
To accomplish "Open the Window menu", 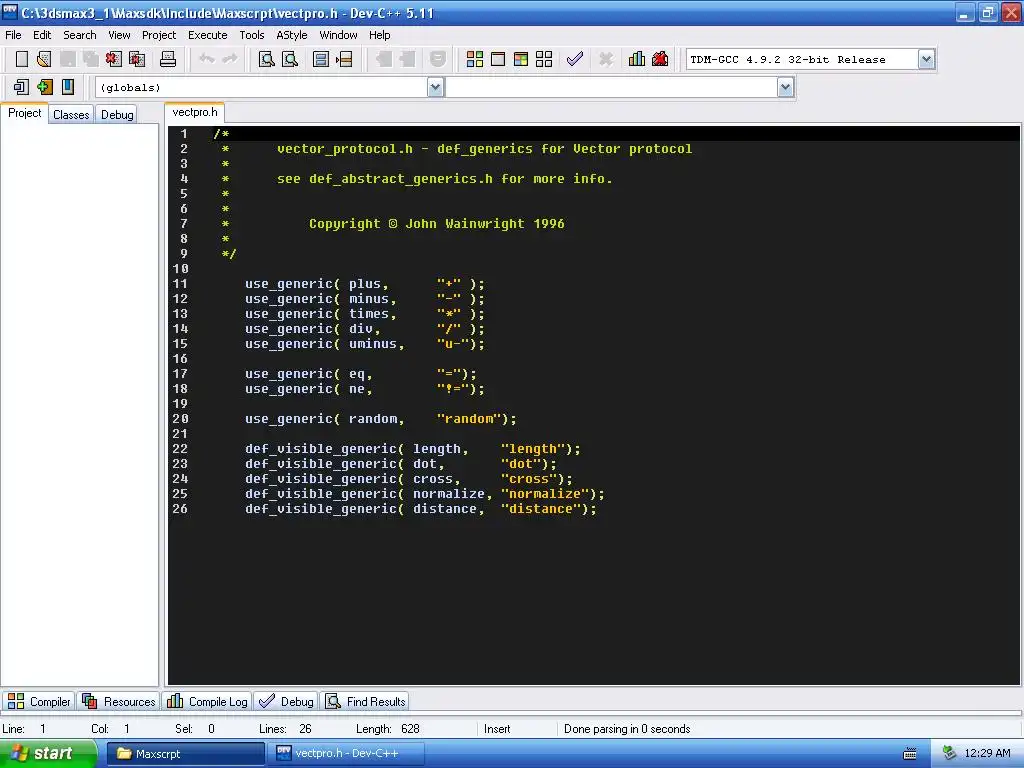I will tap(338, 35).
